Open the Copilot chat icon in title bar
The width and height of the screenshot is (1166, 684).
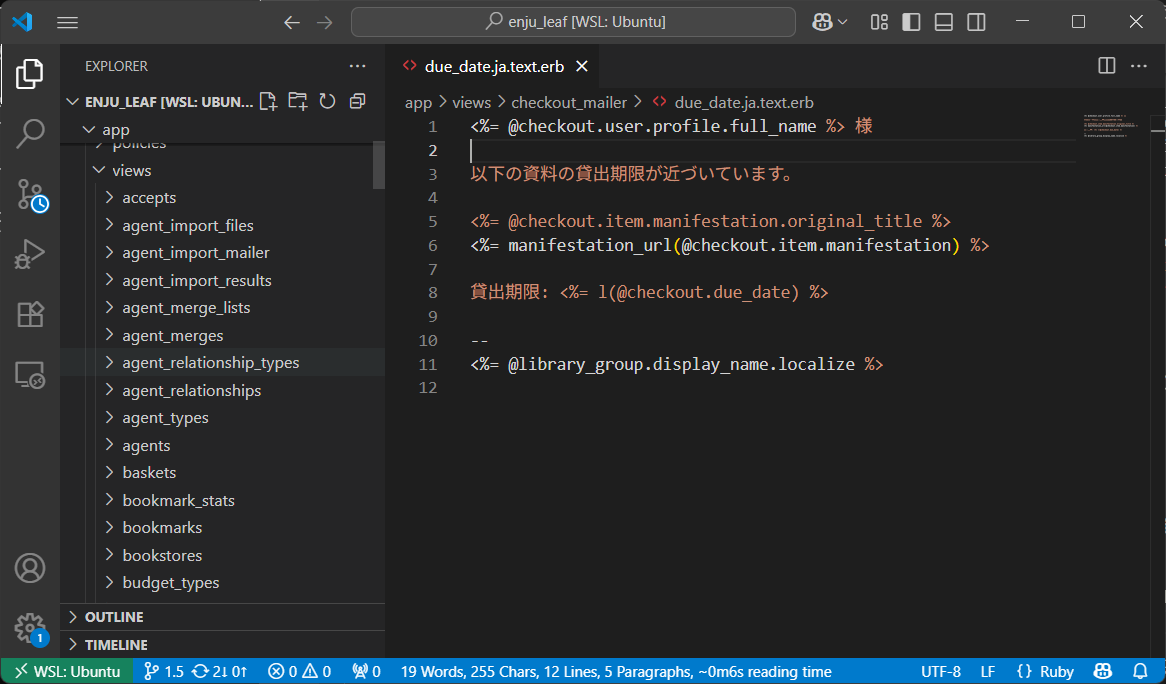822,22
